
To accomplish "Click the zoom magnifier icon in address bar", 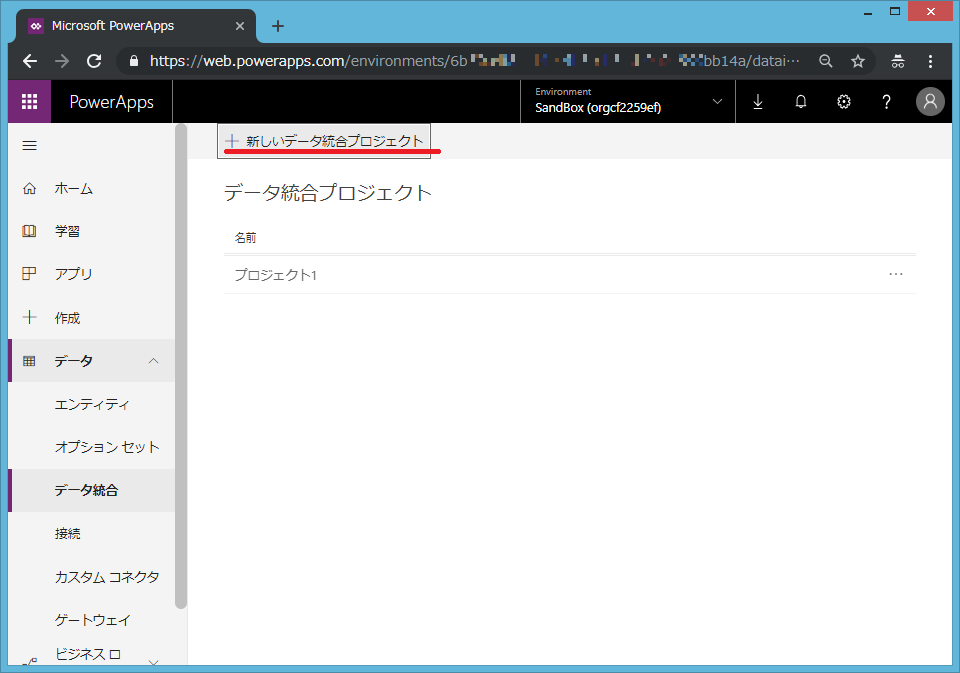I will (x=826, y=61).
